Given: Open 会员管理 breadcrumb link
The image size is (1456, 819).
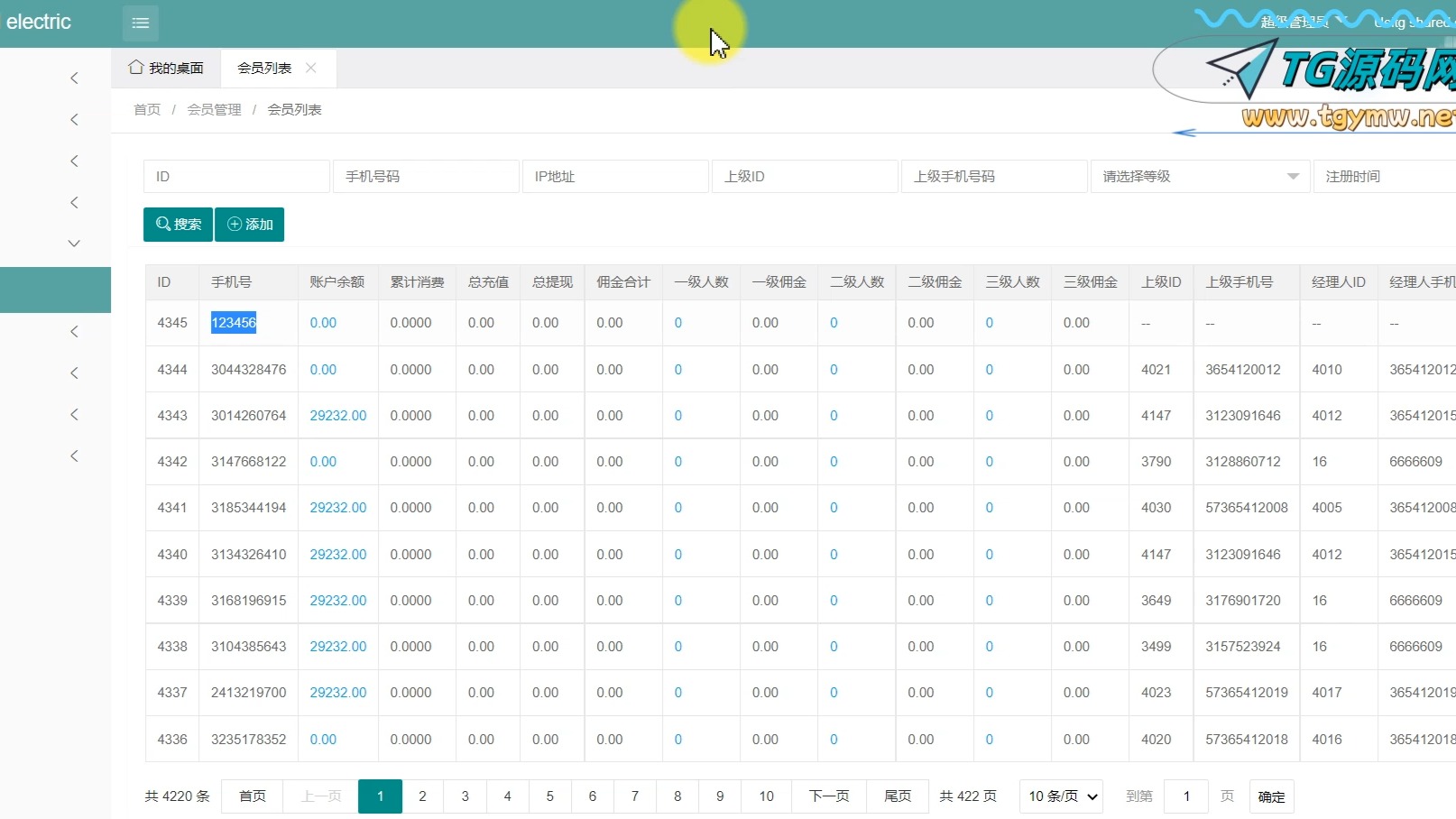Looking at the screenshot, I should 214,109.
